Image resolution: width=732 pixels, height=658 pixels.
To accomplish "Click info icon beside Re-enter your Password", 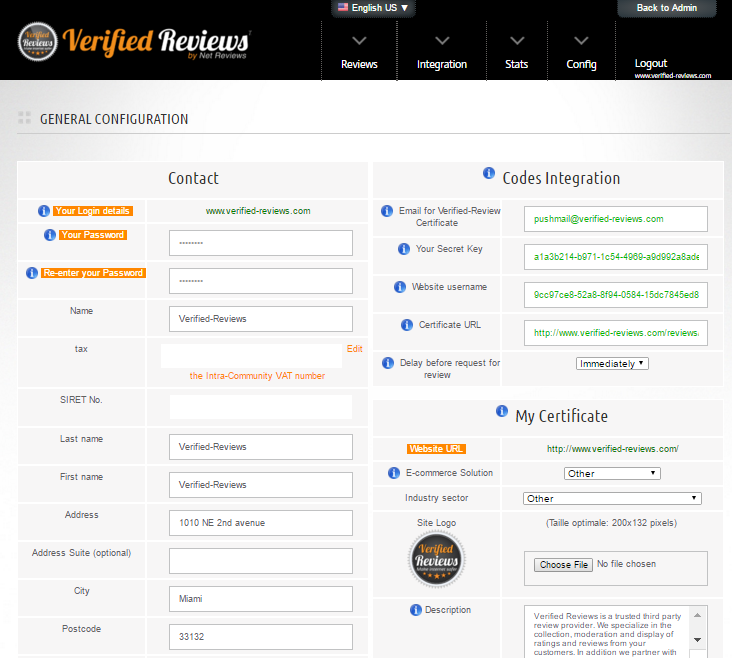I will [32, 273].
